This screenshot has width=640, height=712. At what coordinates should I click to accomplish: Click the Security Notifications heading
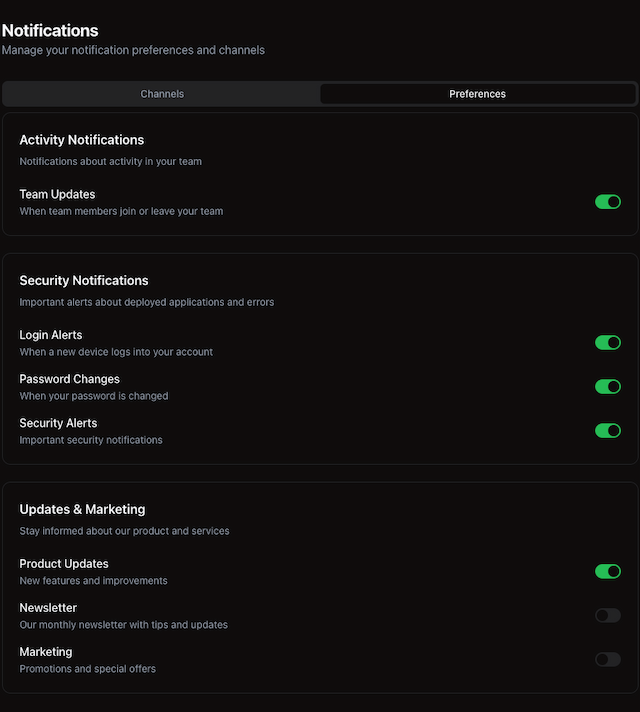click(x=84, y=281)
